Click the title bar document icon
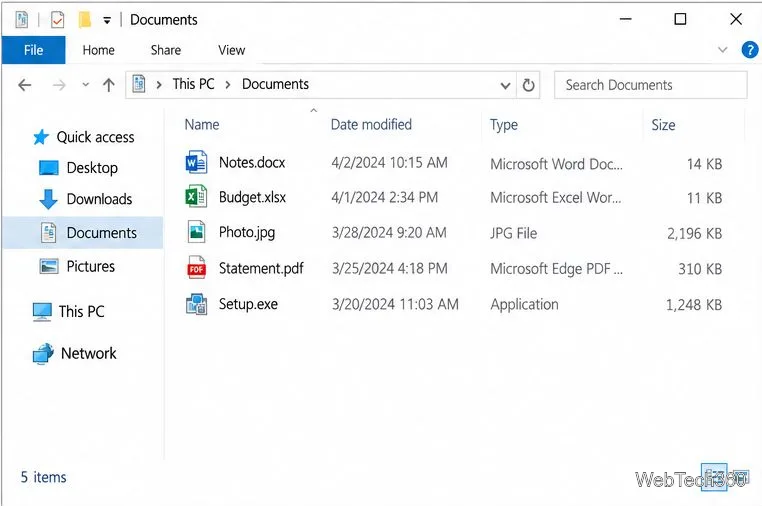The width and height of the screenshot is (762, 506). point(21,20)
